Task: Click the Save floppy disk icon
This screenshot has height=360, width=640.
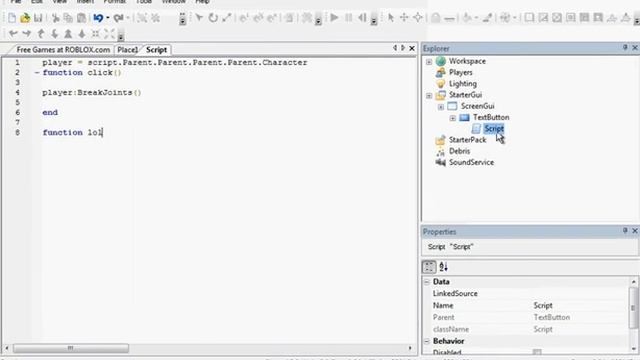Action: coord(38,18)
